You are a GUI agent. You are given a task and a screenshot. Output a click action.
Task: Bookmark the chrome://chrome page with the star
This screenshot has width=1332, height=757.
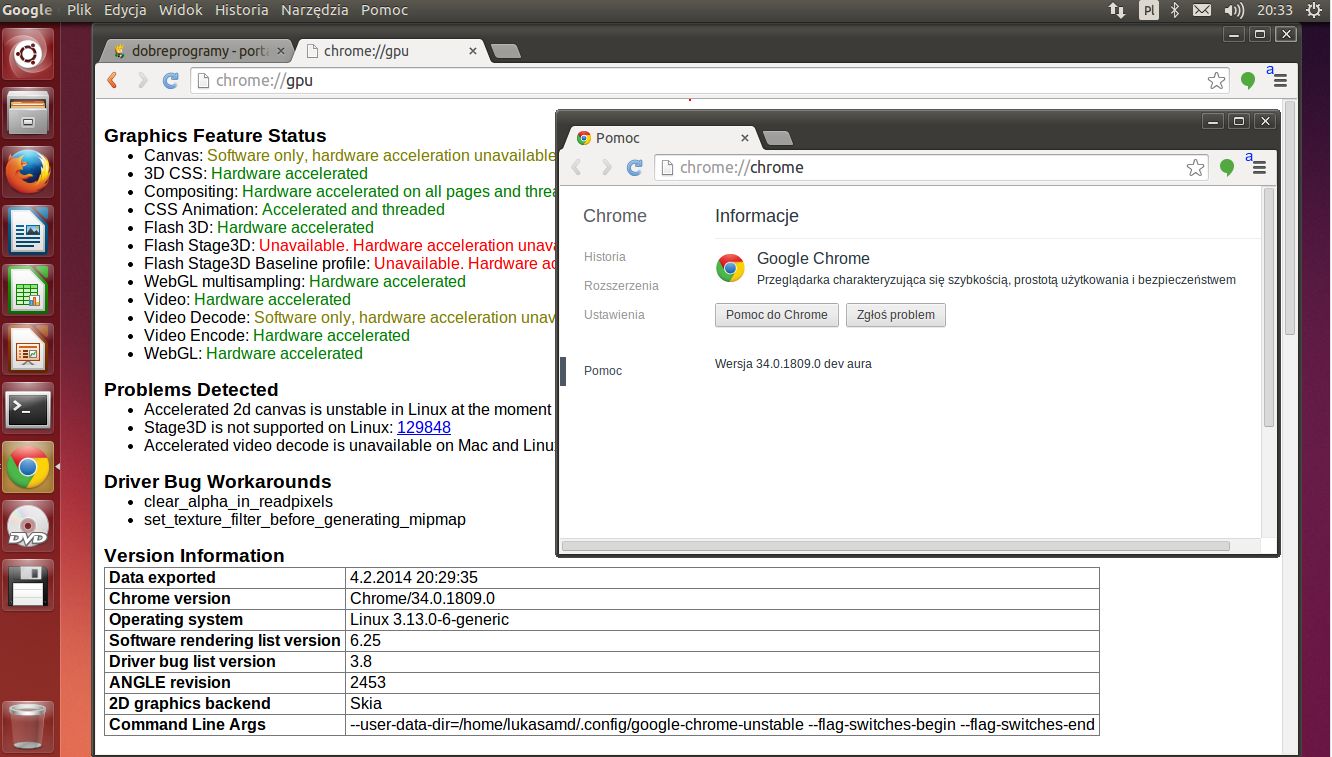(x=1195, y=167)
